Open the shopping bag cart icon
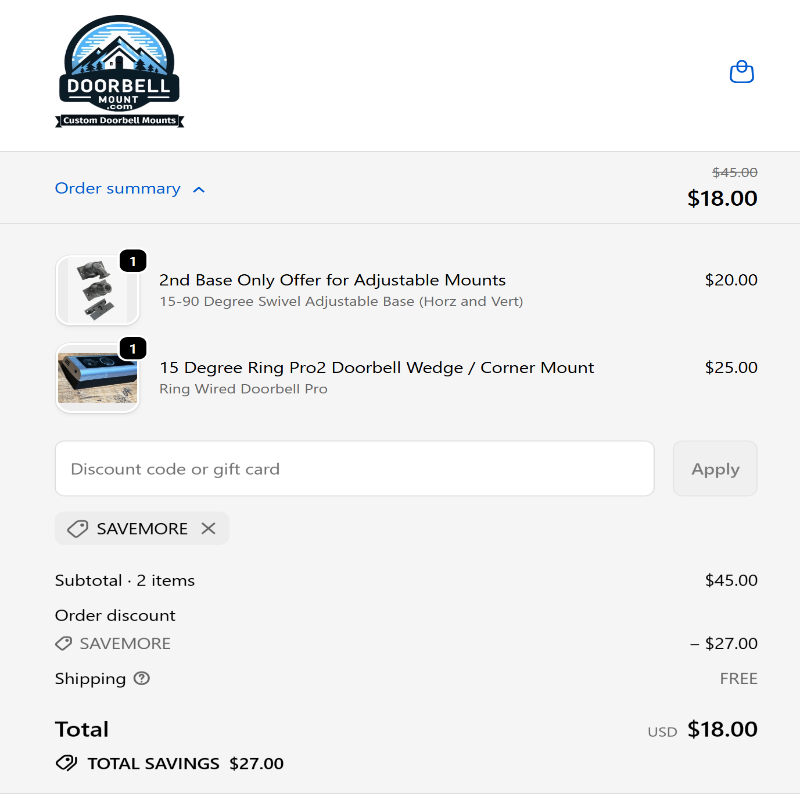This screenshot has height=800, width=800. click(x=741, y=72)
